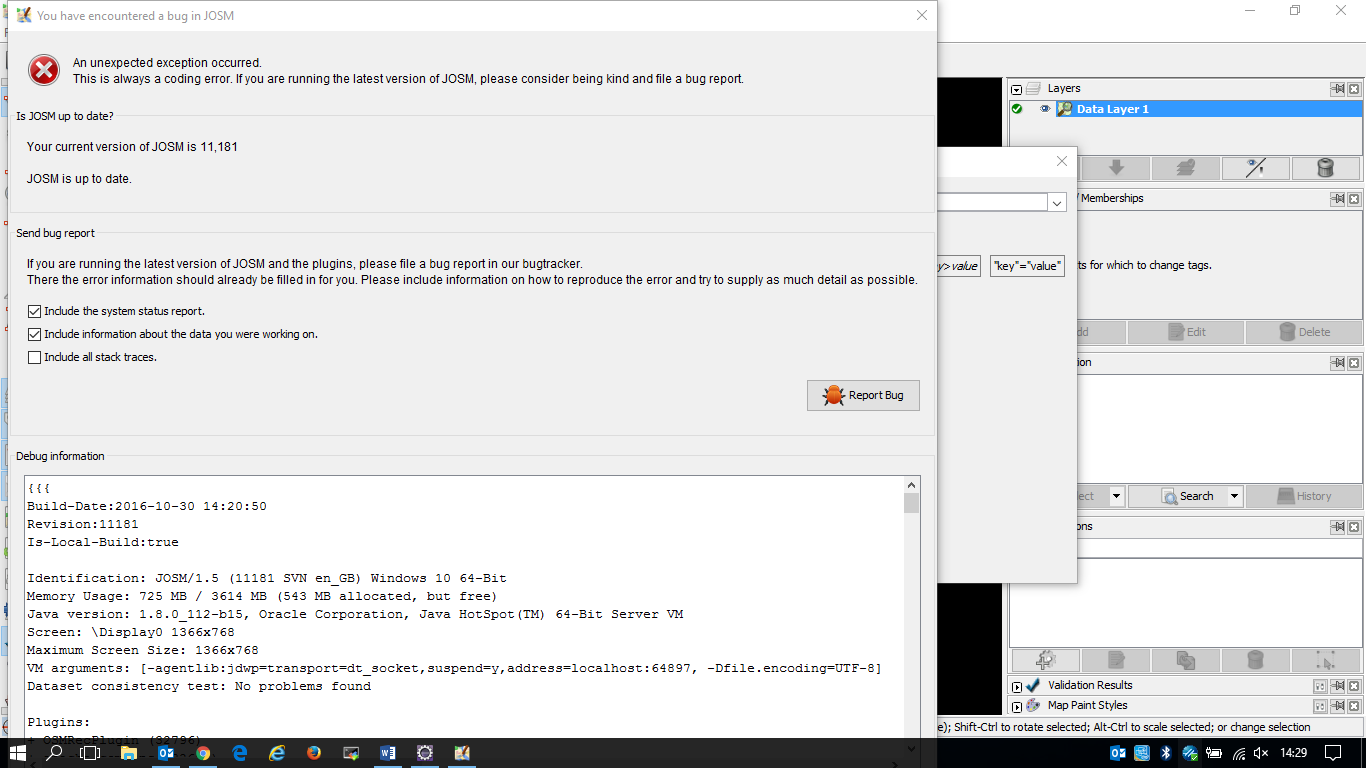The image size is (1366, 768).
Task: Enable Include all stack traces
Action: tap(35, 357)
